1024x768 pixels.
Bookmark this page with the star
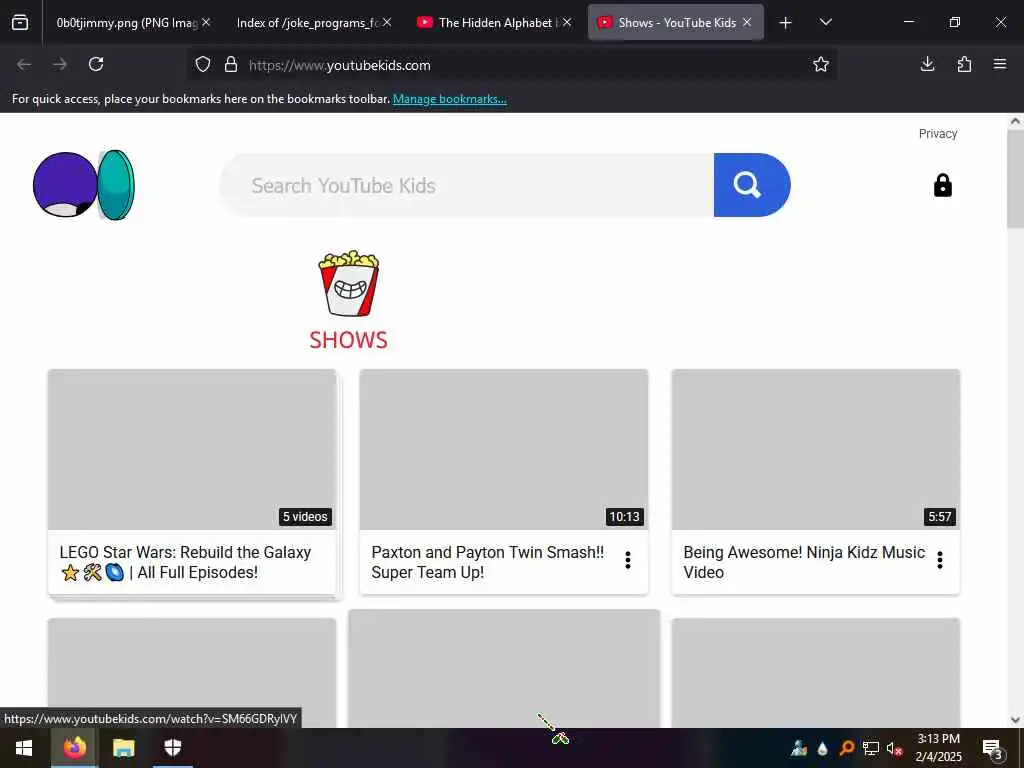821,64
